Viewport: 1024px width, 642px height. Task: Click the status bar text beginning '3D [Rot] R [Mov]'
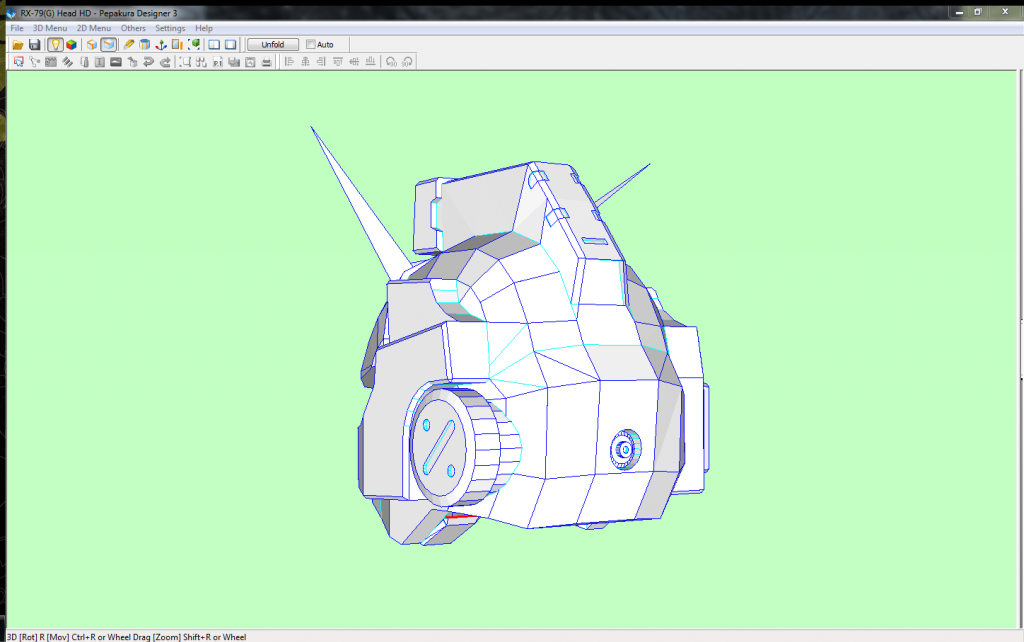pos(127,637)
